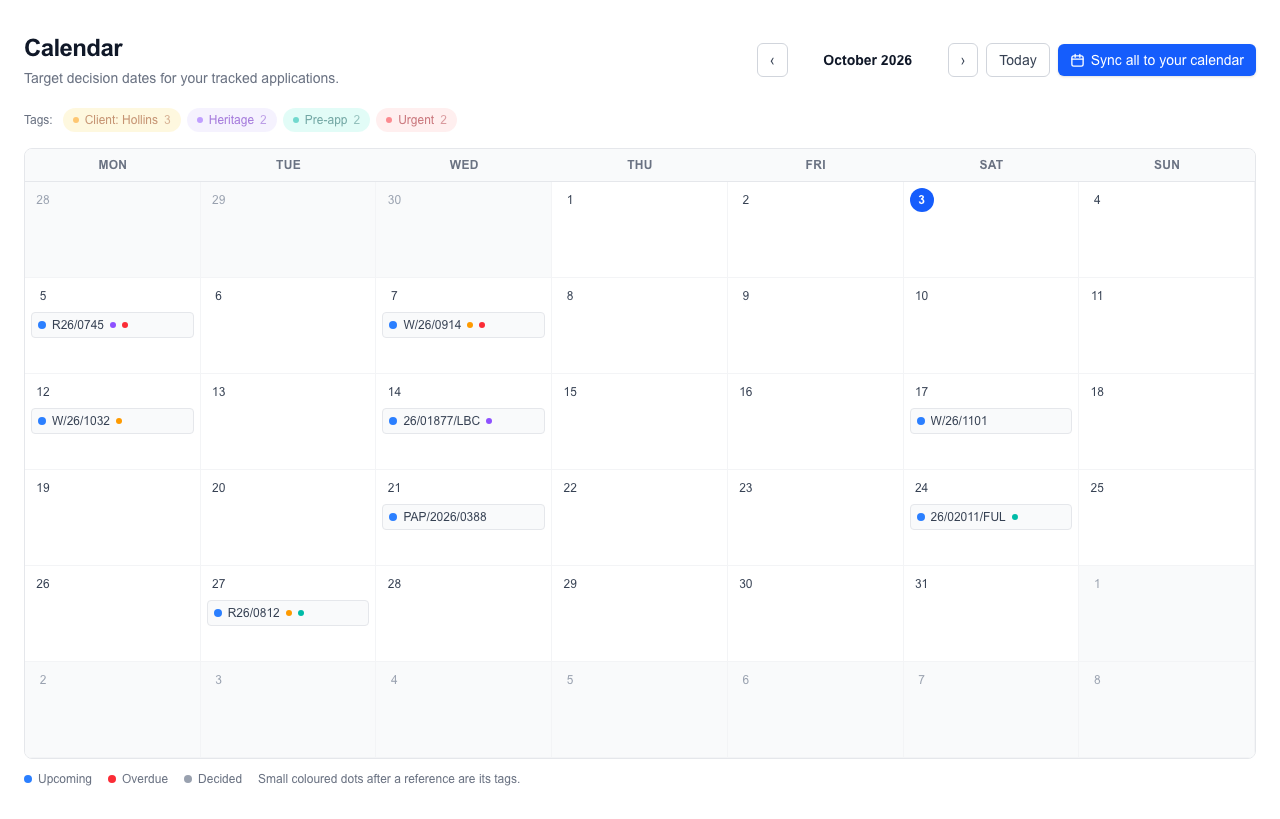Click the SUN column header
The height and width of the screenshot is (819, 1280).
pos(1167,165)
